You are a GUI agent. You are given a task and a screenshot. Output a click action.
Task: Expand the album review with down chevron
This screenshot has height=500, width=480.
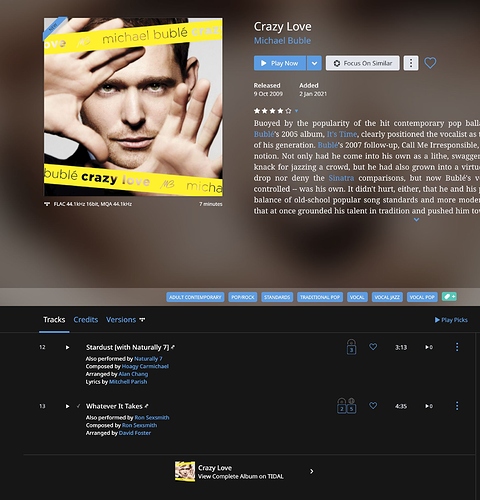(416, 220)
